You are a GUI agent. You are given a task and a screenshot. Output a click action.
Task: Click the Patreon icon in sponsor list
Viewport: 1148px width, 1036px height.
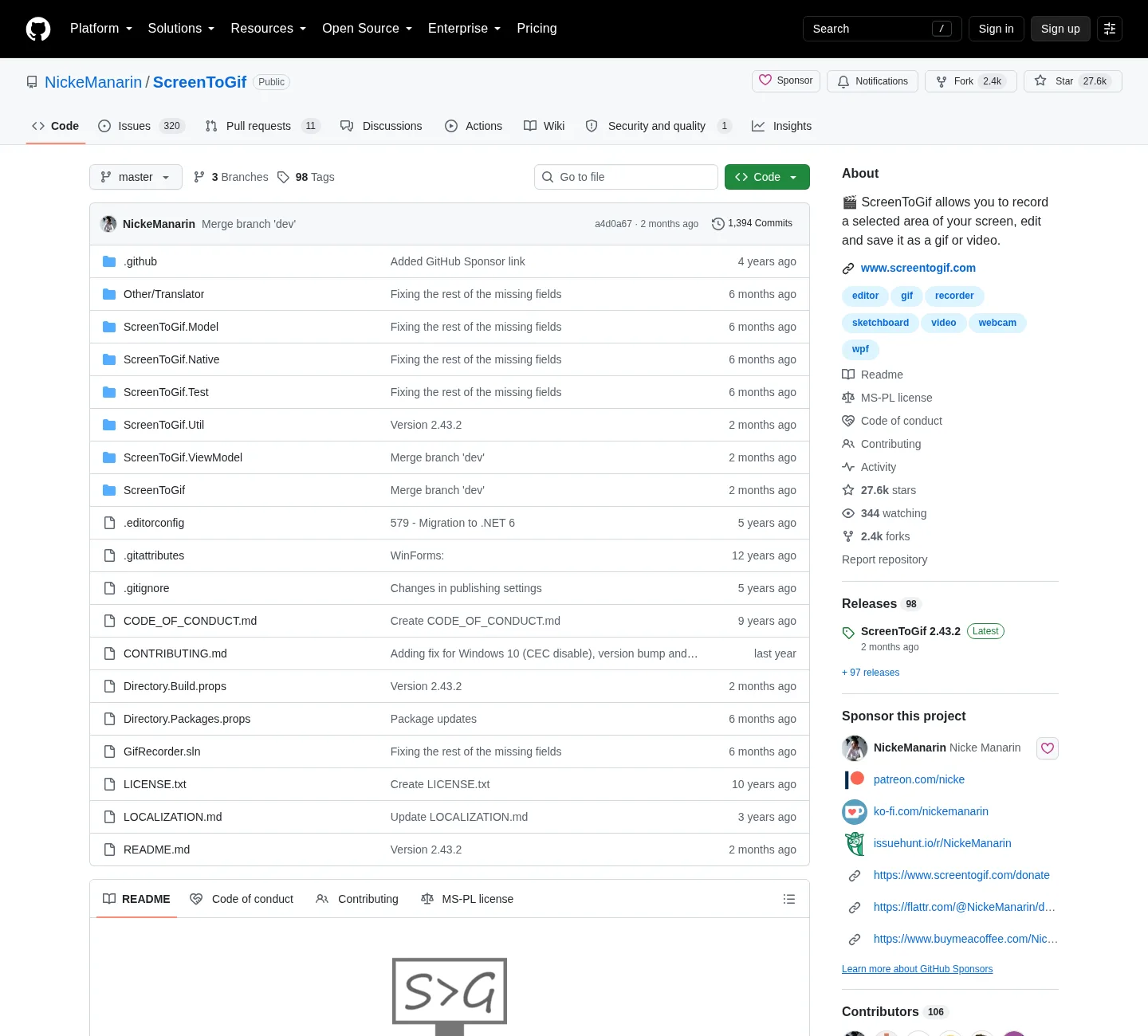tap(855, 779)
